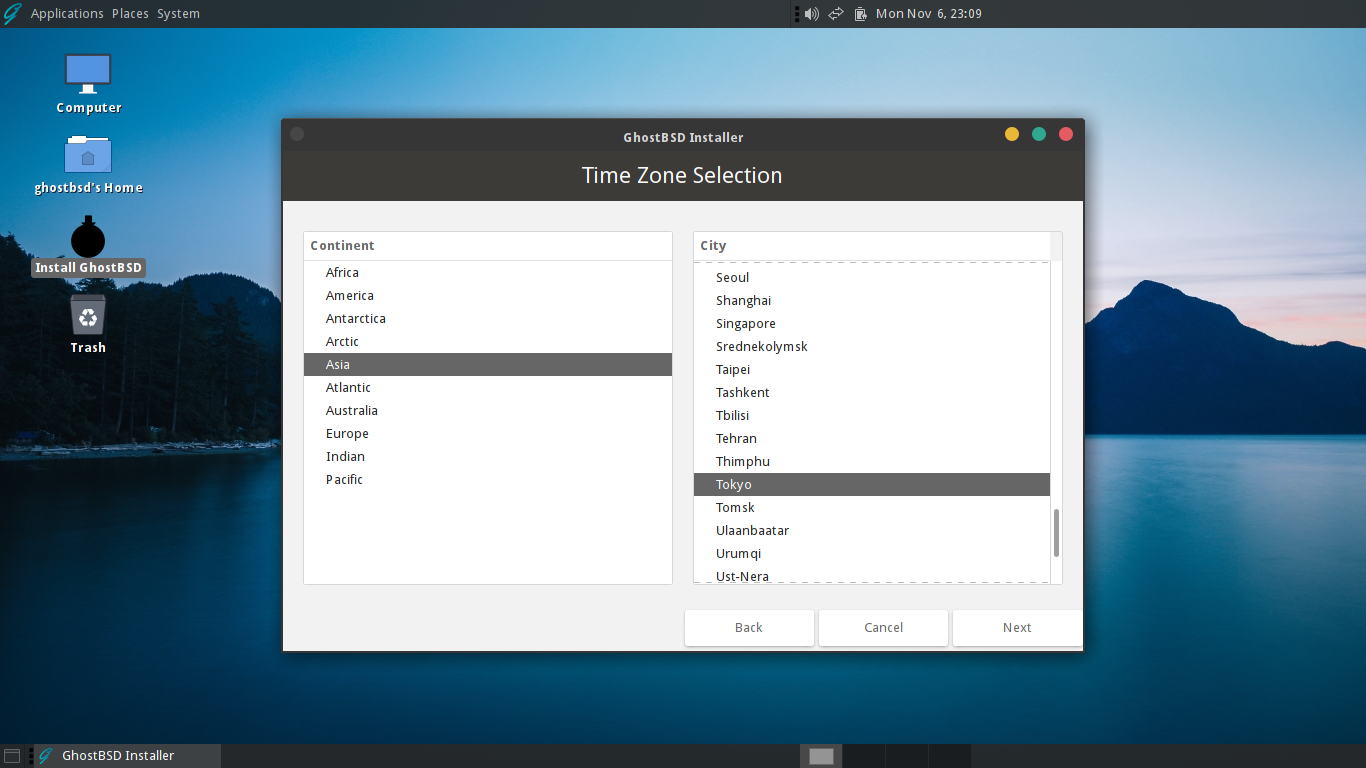Open the Computer desktop icon
Viewport: 1366px width, 768px height.
coord(88,74)
